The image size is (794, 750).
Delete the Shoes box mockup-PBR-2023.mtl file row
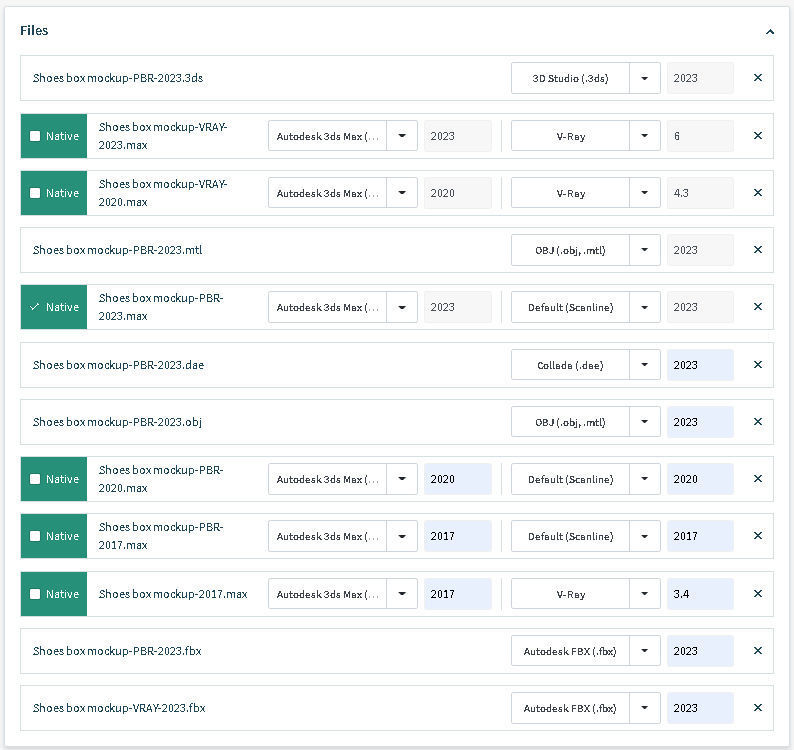(757, 250)
